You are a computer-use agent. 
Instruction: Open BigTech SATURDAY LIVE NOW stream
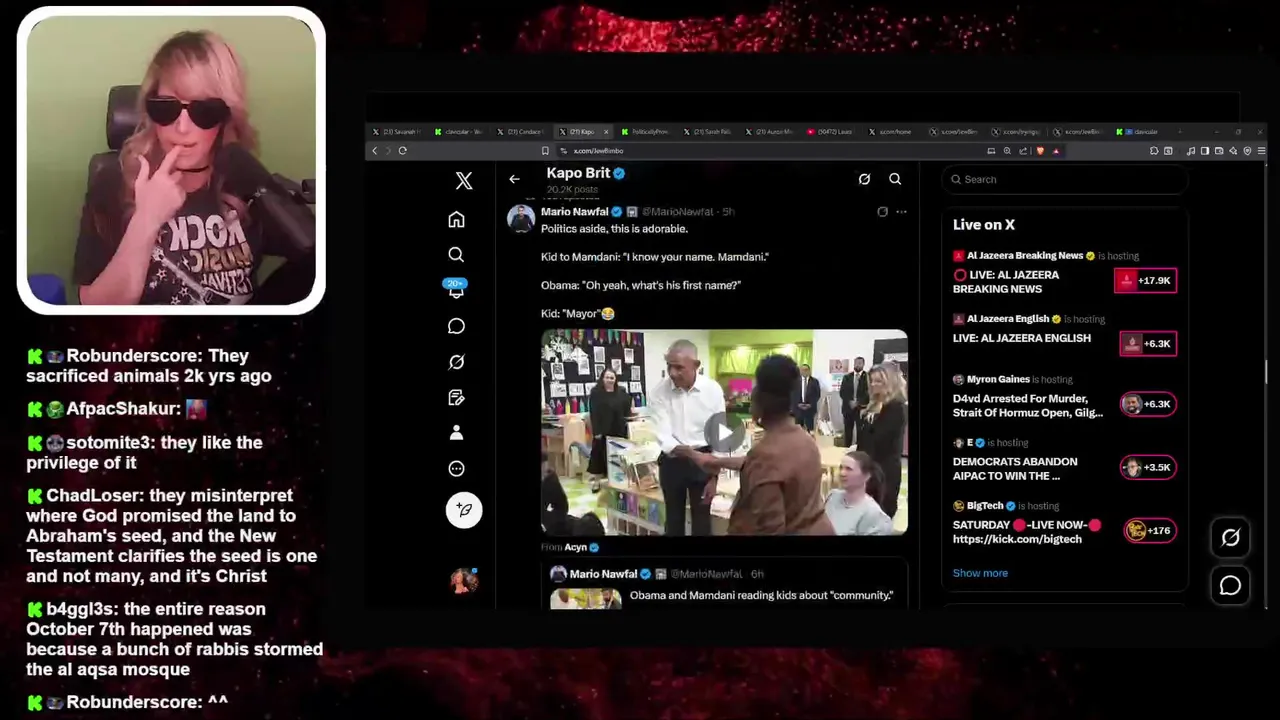coord(1026,532)
